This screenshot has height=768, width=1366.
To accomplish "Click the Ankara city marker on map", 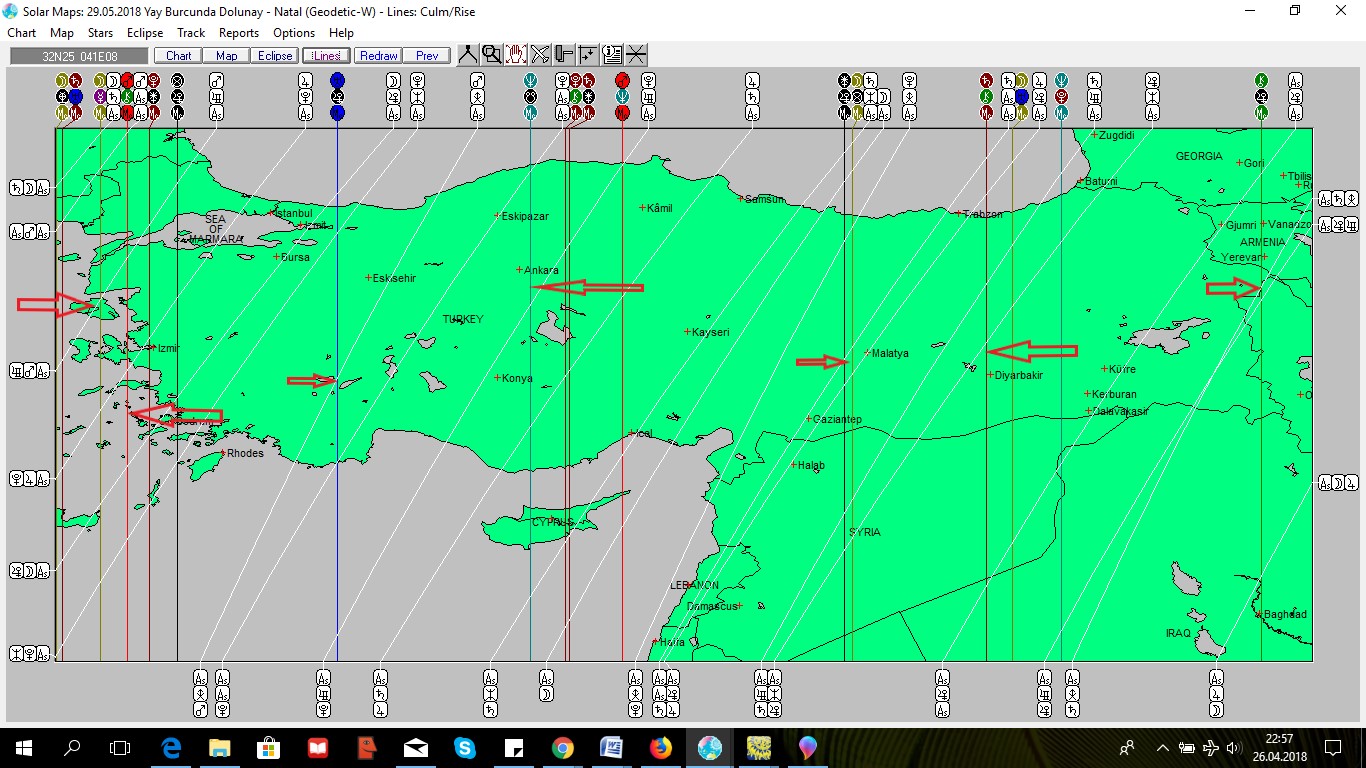I will point(519,270).
